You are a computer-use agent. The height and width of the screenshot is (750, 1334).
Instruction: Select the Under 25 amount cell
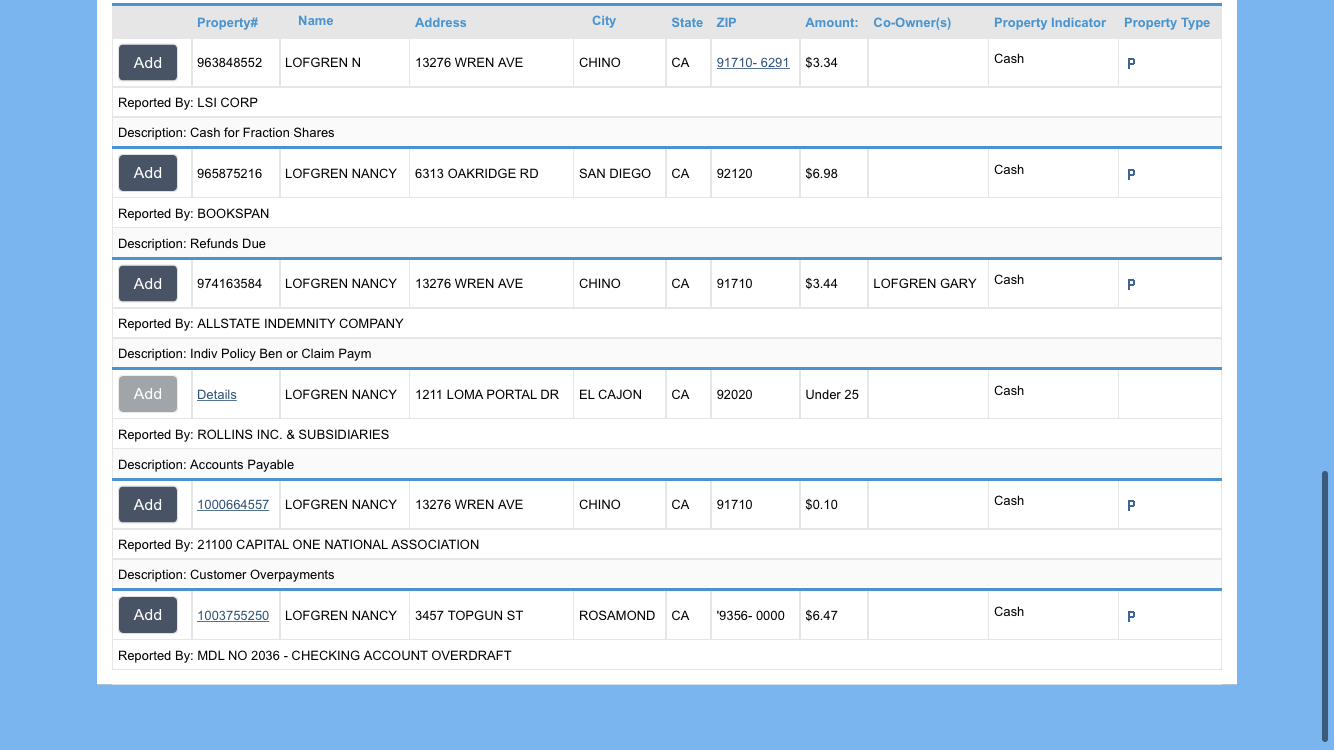(834, 394)
